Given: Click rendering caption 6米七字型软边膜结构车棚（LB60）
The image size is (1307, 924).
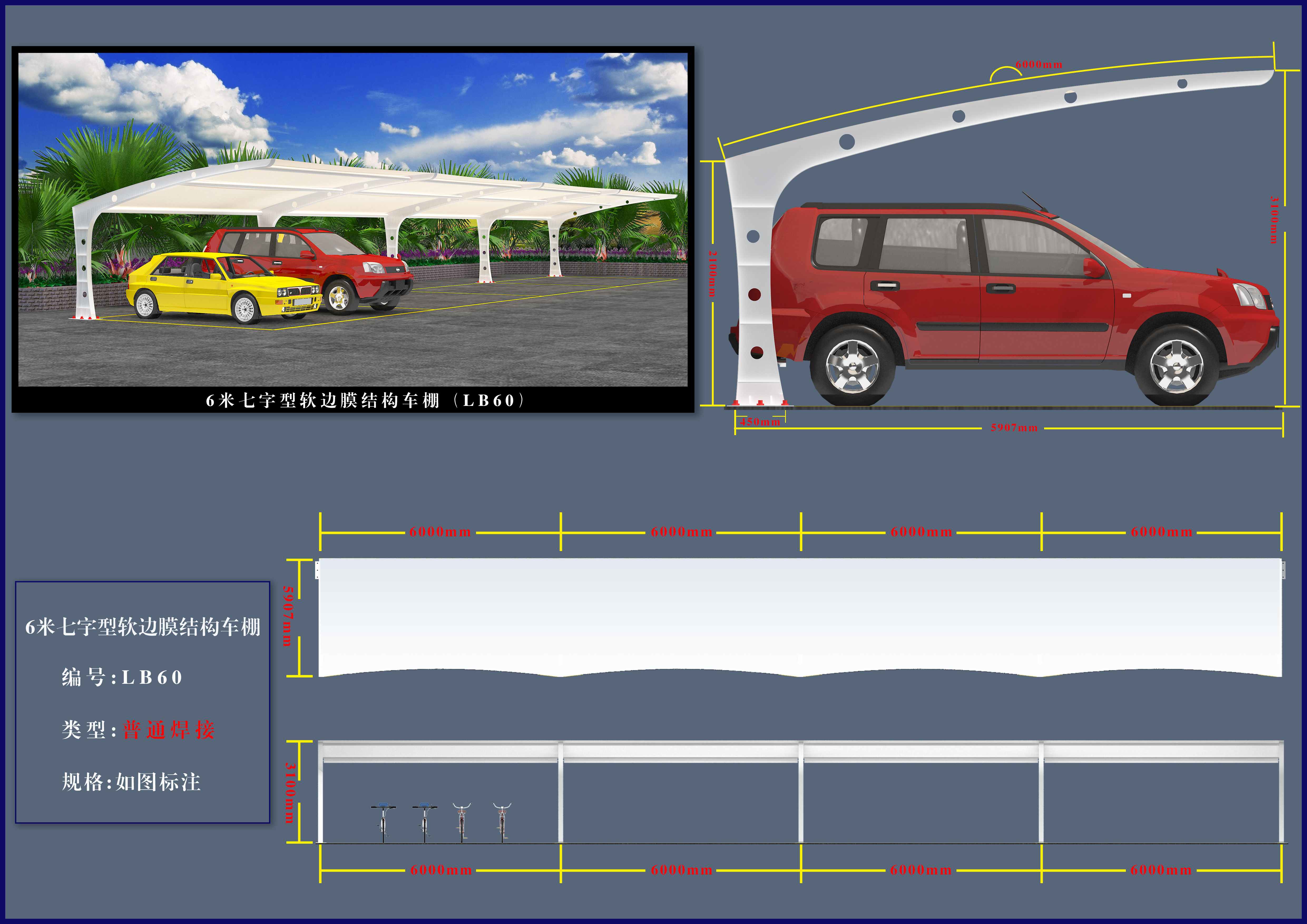Looking at the screenshot, I should point(364,401).
